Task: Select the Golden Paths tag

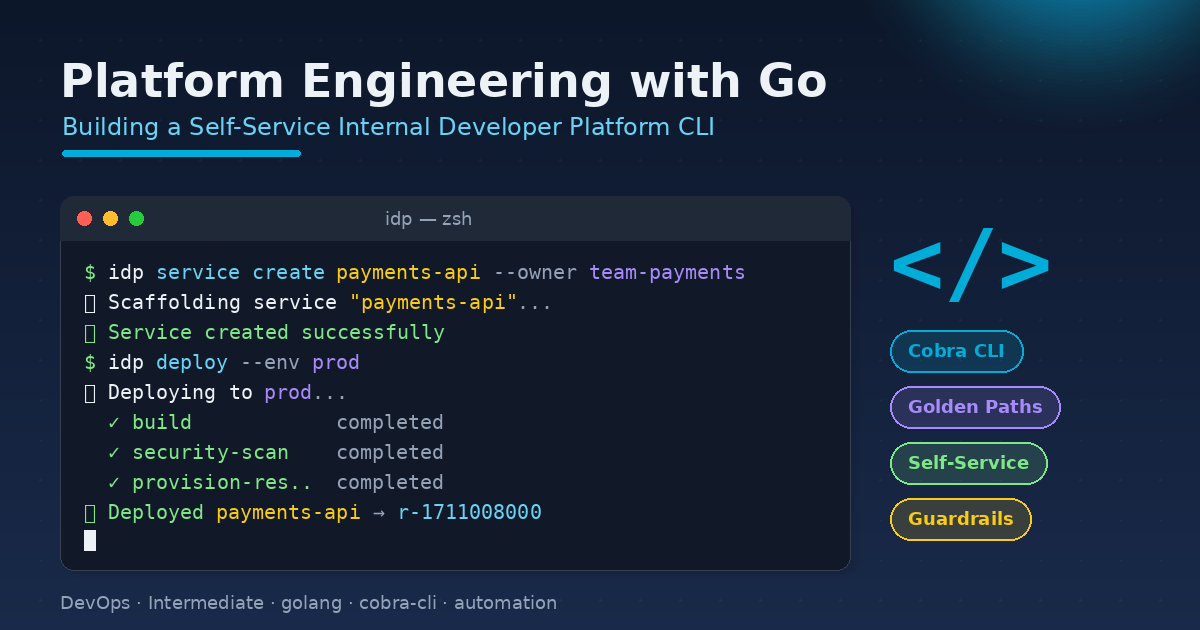Action: (975, 407)
